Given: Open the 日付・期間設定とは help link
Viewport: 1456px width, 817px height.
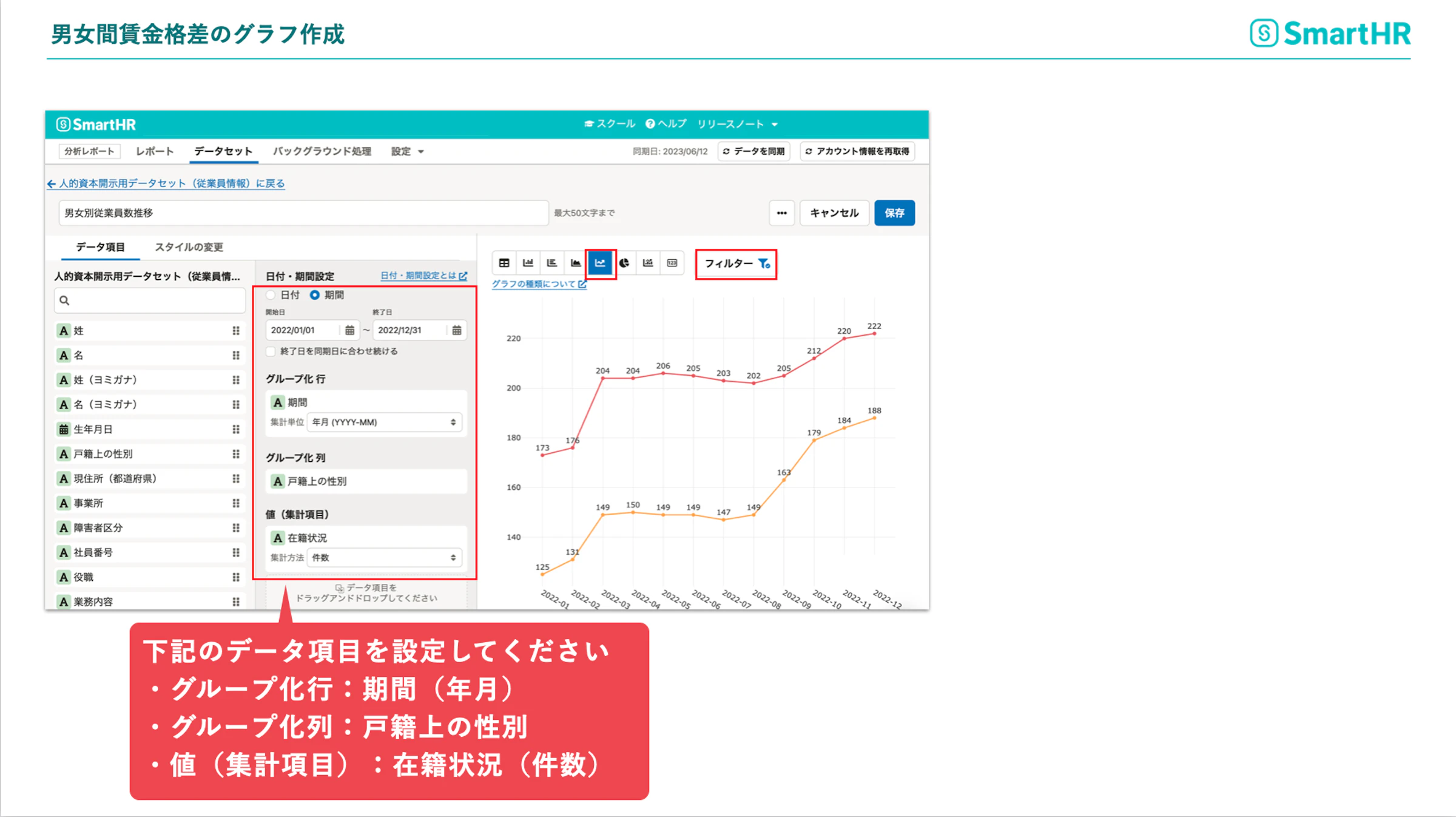Looking at the screenshot, I should [x=423, y=276].
